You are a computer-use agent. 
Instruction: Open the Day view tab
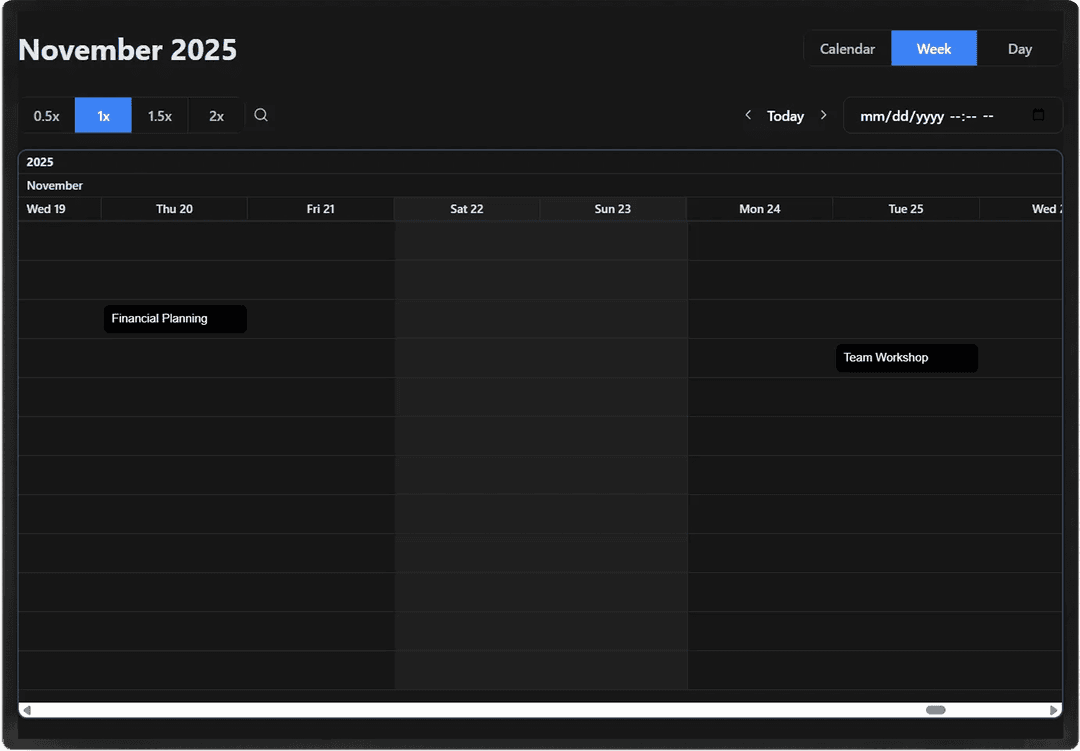[1019, 49]
